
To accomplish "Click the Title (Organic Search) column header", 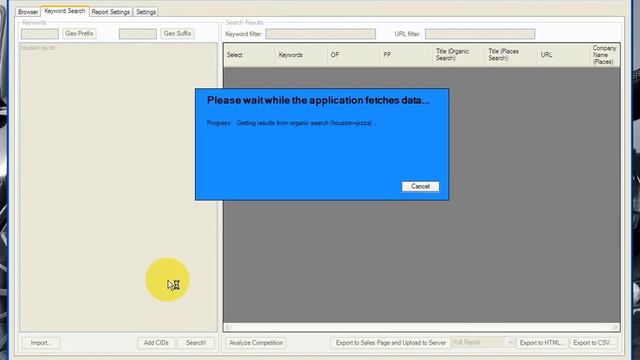I will 459,55.
